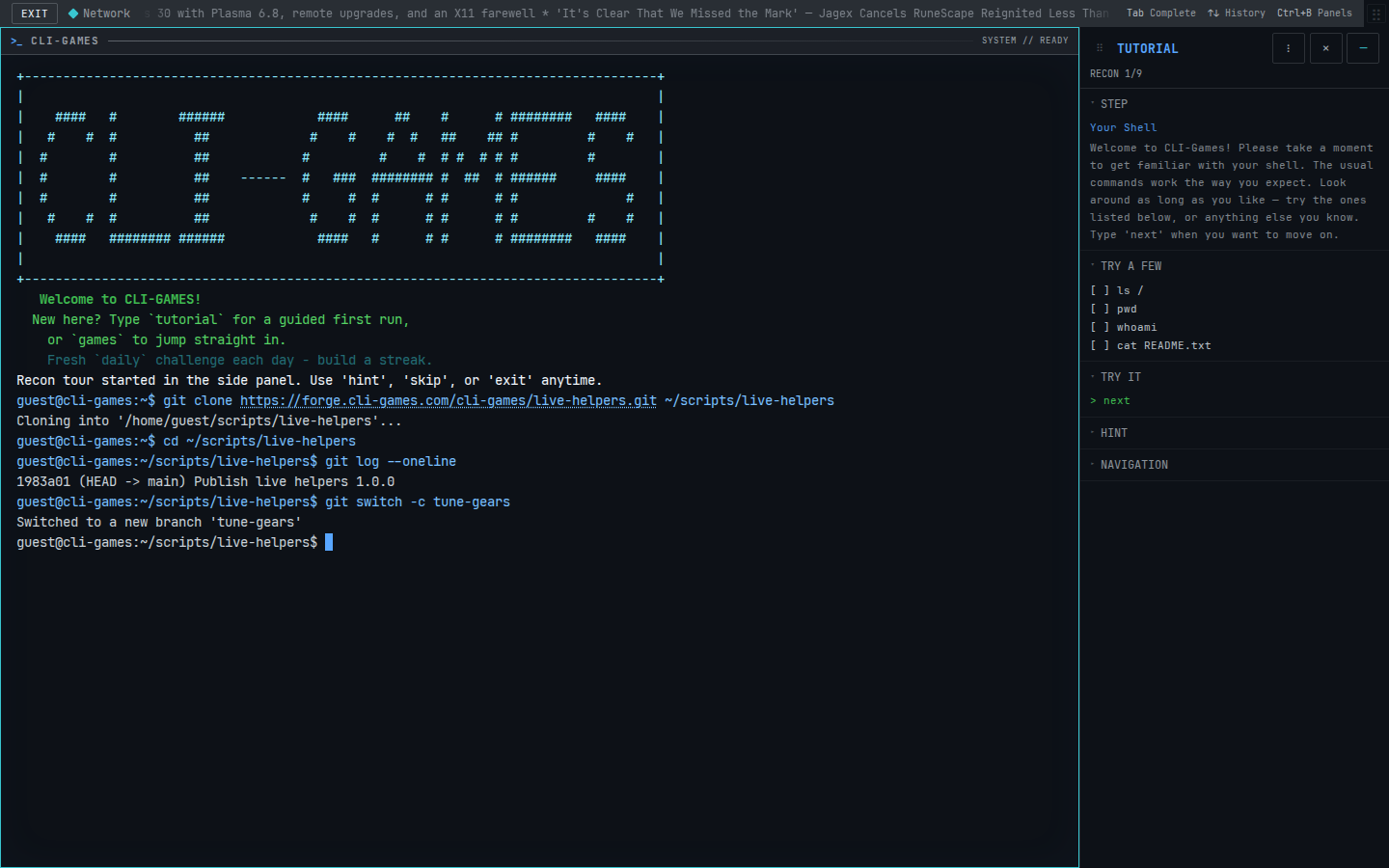Screen dimensions: 1389x868
Task: Click the Tab Complete shortcut
Action: 1161,14
